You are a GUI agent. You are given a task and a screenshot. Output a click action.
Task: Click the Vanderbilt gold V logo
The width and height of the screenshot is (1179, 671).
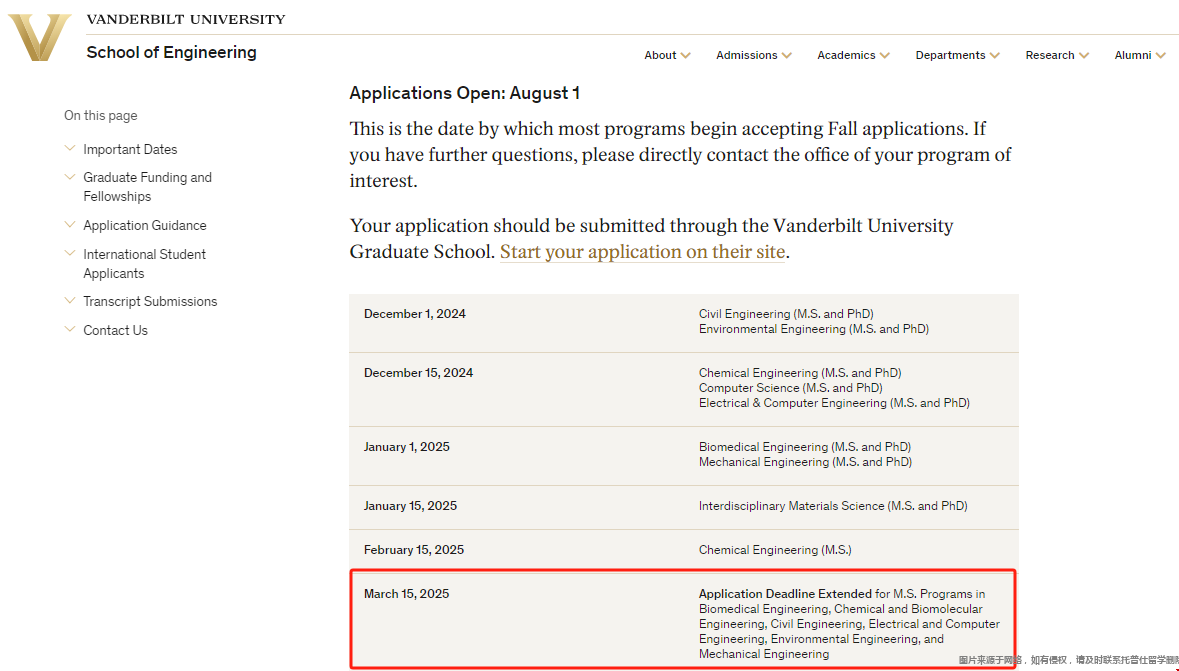[x=39, y=37]
